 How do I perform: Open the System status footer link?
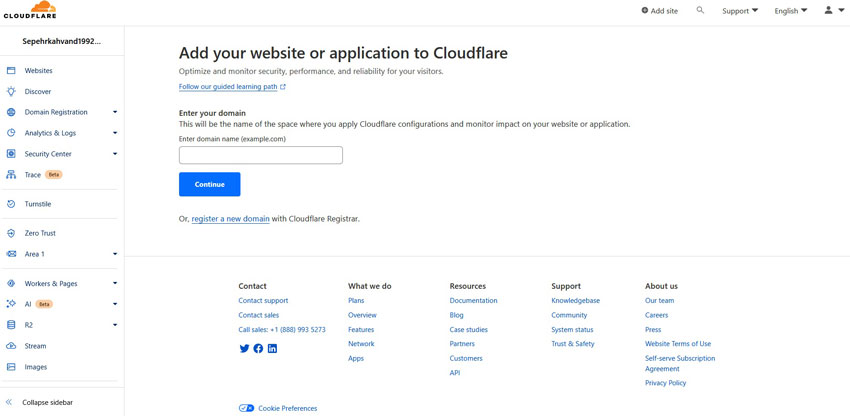tap(572, 330)
